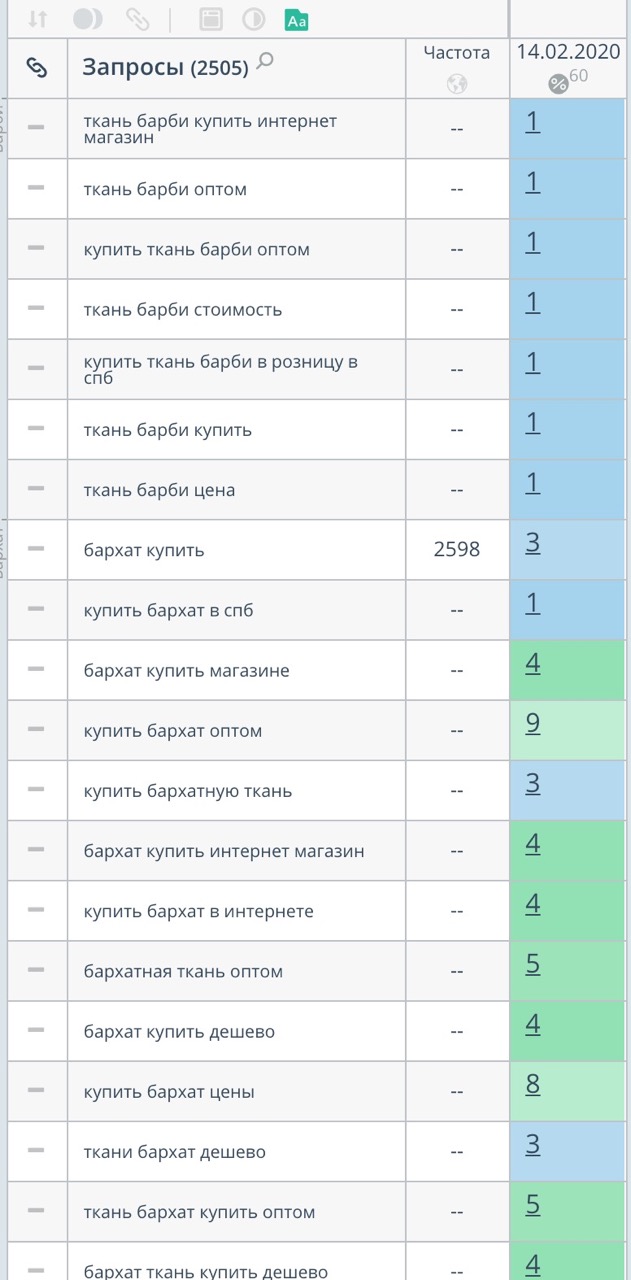Click the overlapping circles toolbar icon
The width and height of the screenshot is (631, 1280).
[x=88, y=19]
